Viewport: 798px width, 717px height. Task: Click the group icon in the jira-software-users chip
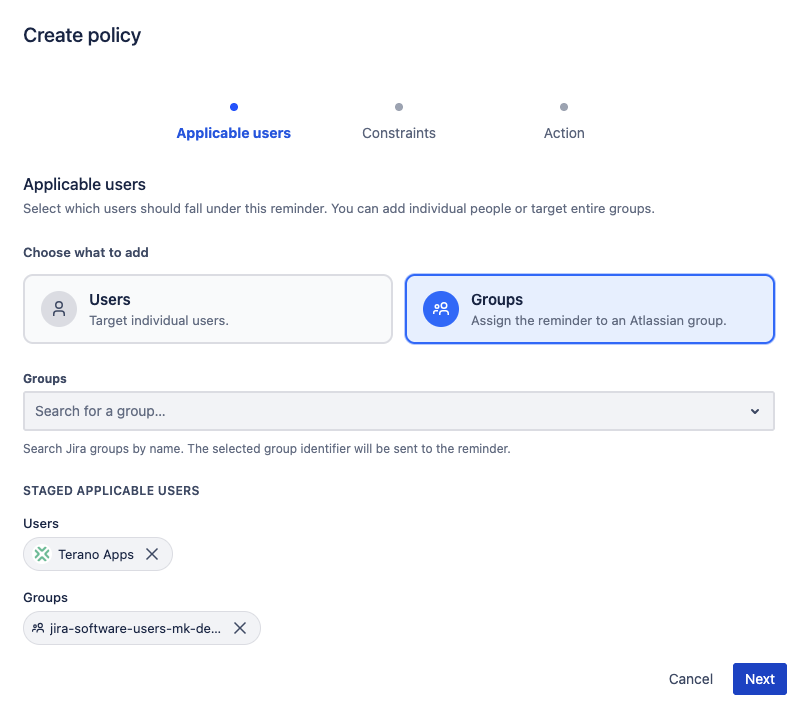tap(38, 628)
